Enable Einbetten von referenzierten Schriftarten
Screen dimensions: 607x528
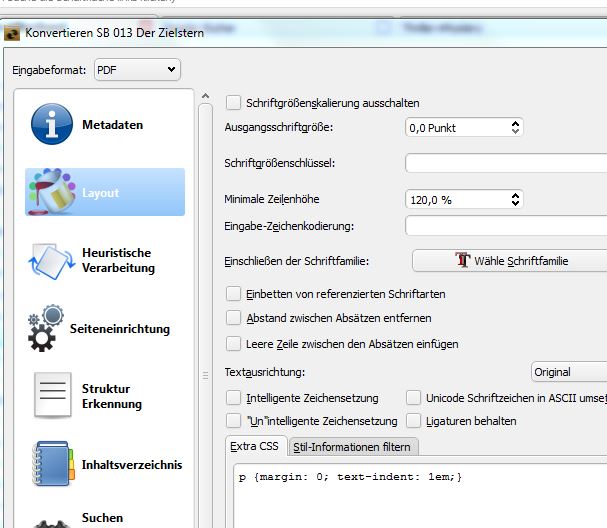233,294
